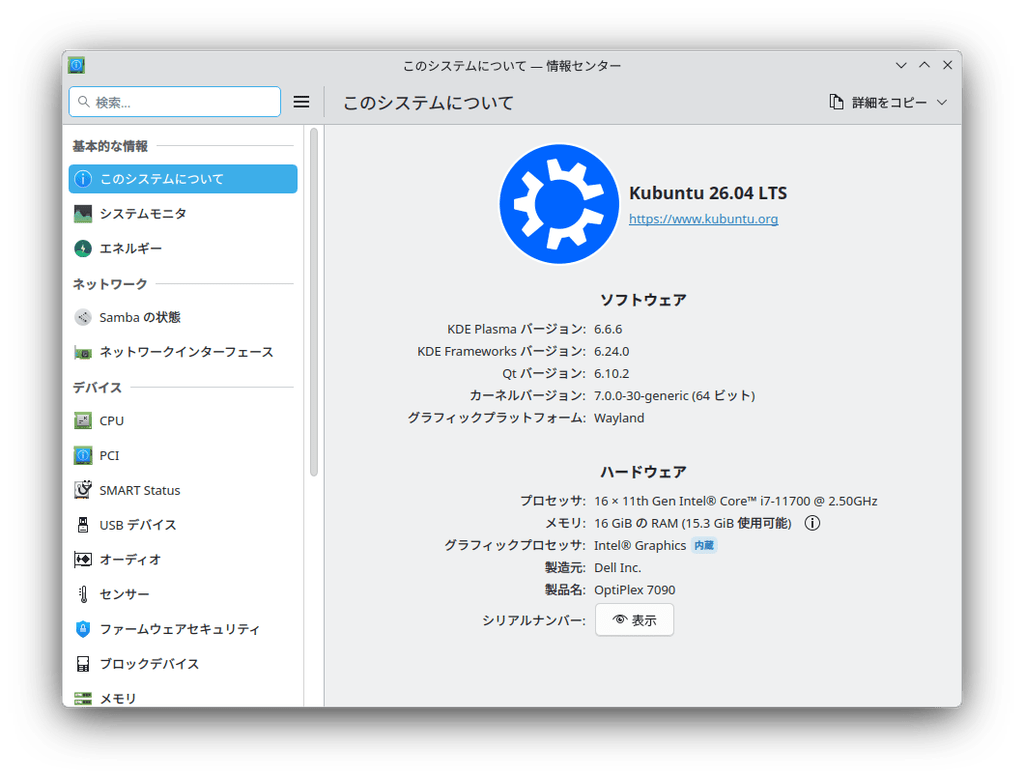
Task: Open エネルギー page
Action: 183,248
